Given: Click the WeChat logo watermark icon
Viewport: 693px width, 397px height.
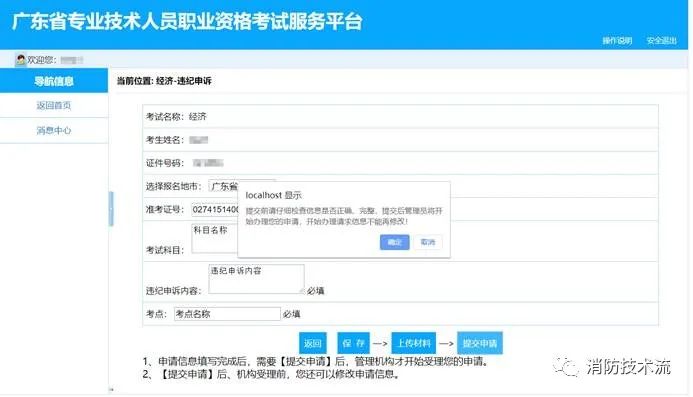Looking at the screenshot, I should [566, 367].
